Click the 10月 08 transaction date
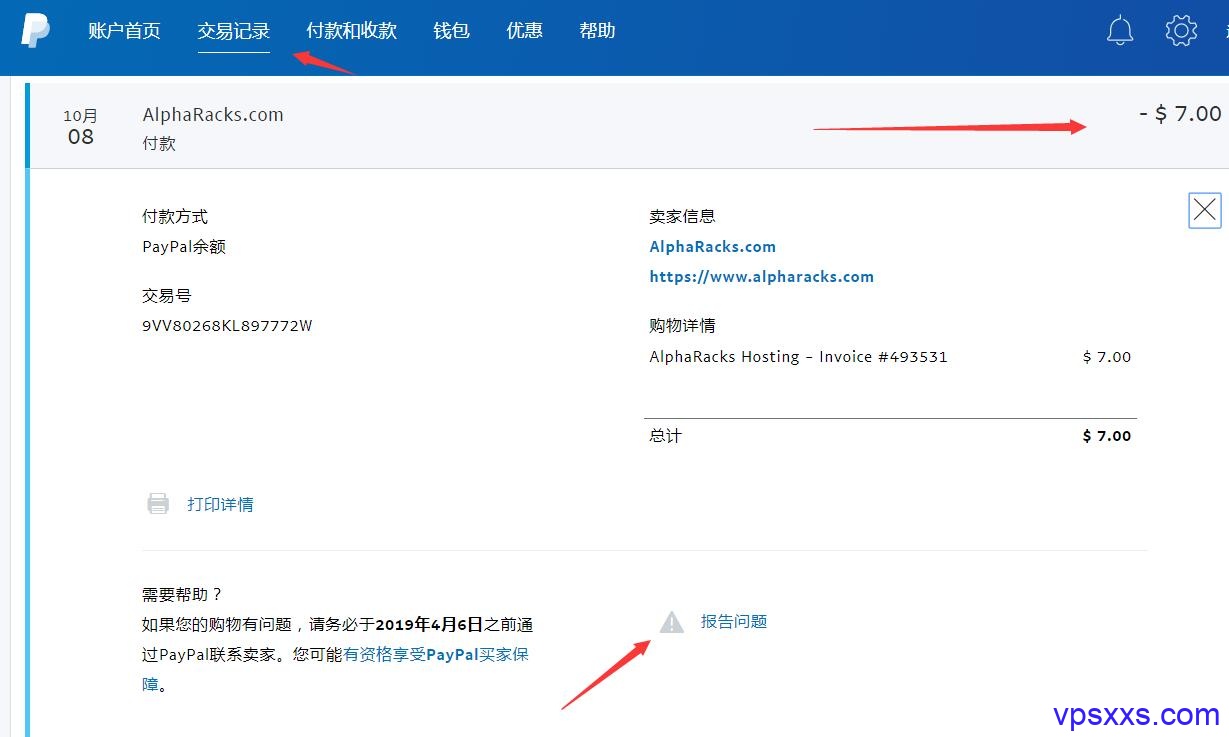The image size is (1229, 737). point(81,127)
